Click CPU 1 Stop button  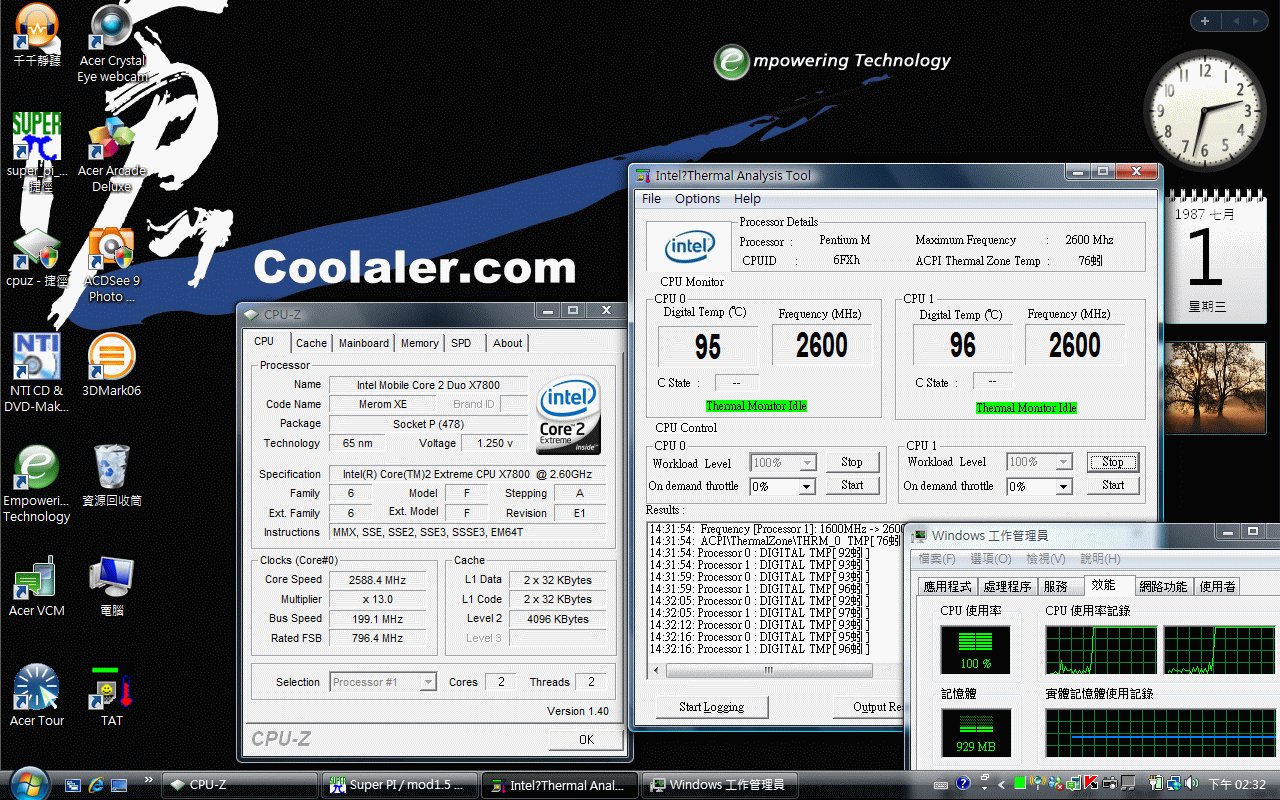[1113, 462]
